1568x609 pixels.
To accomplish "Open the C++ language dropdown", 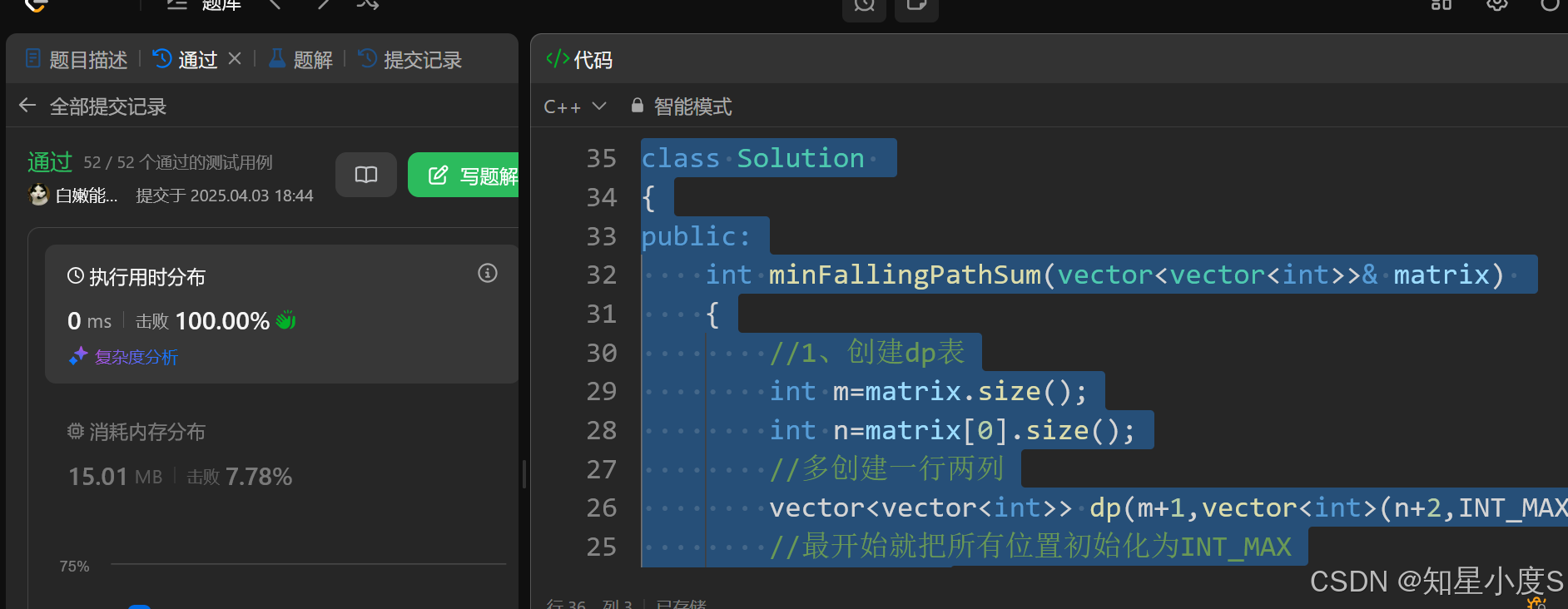I will pos(574,106).
